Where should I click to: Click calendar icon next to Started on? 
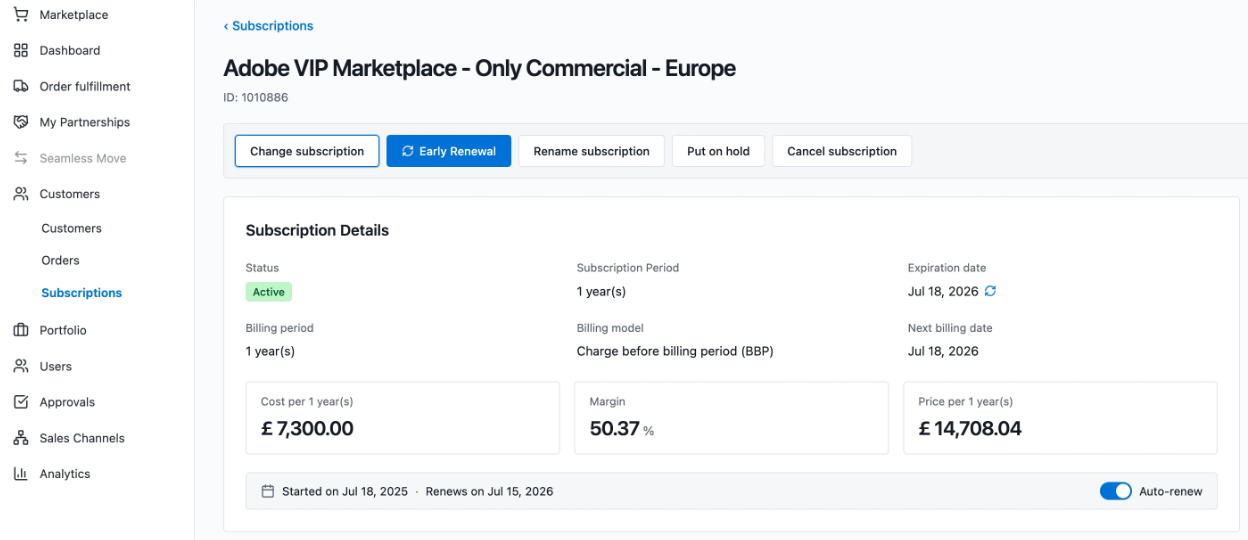pyautogui.click(x=268, y=492)
